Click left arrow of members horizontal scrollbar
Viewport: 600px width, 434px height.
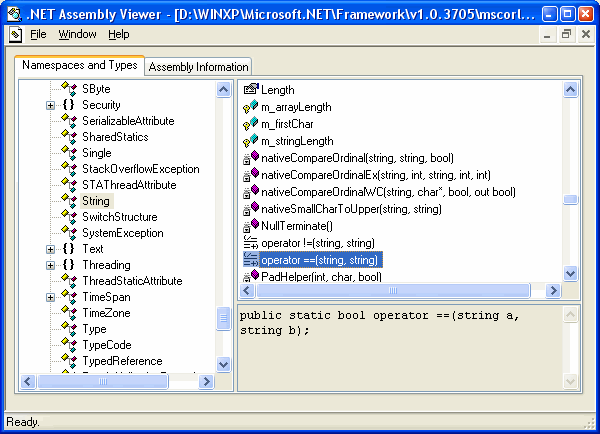coord(247,291)
